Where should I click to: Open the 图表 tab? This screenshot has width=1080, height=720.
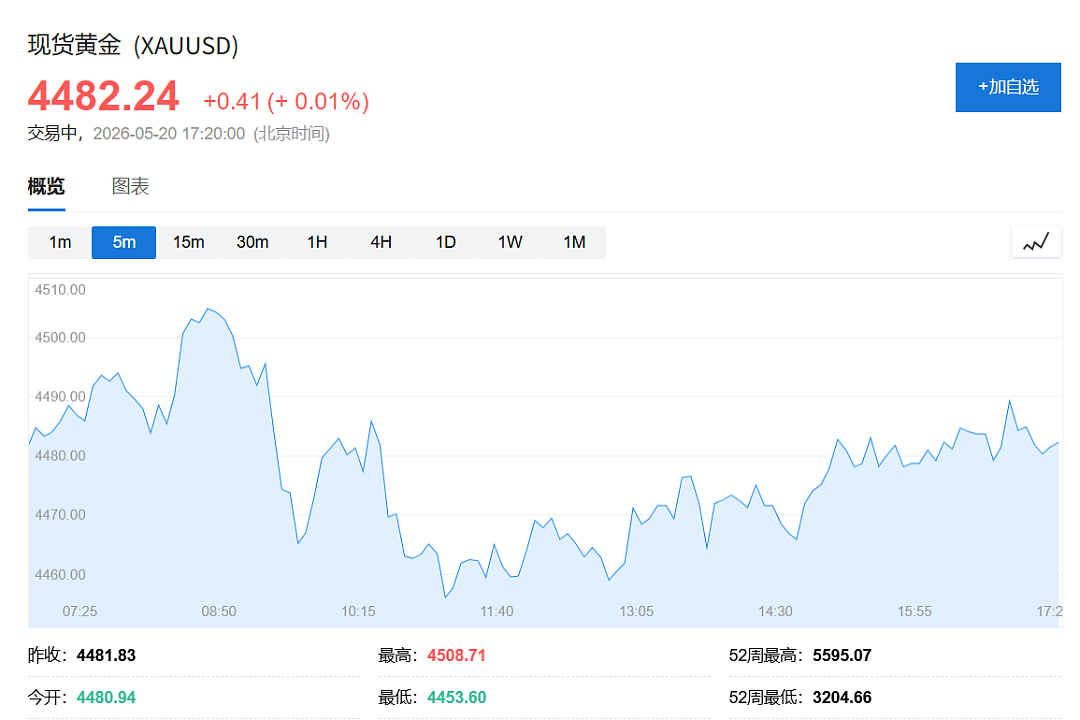[130, 186]
